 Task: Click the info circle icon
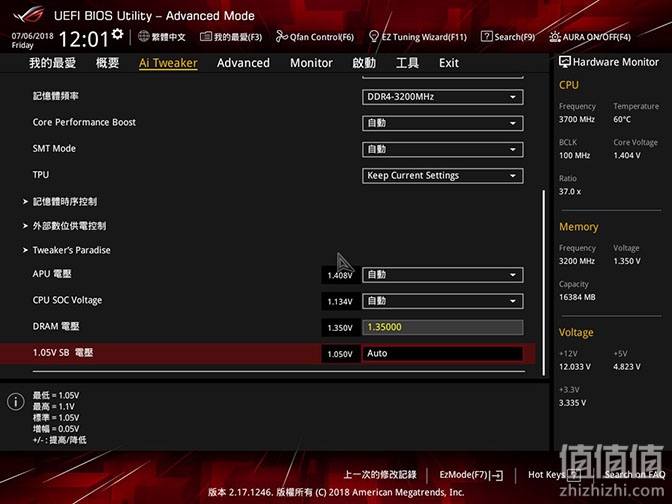[x=16, y=402]
